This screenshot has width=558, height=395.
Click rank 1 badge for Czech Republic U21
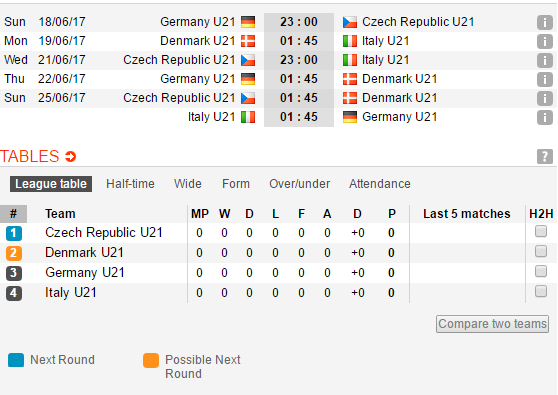pyautogui.click(x=14, y=233)
